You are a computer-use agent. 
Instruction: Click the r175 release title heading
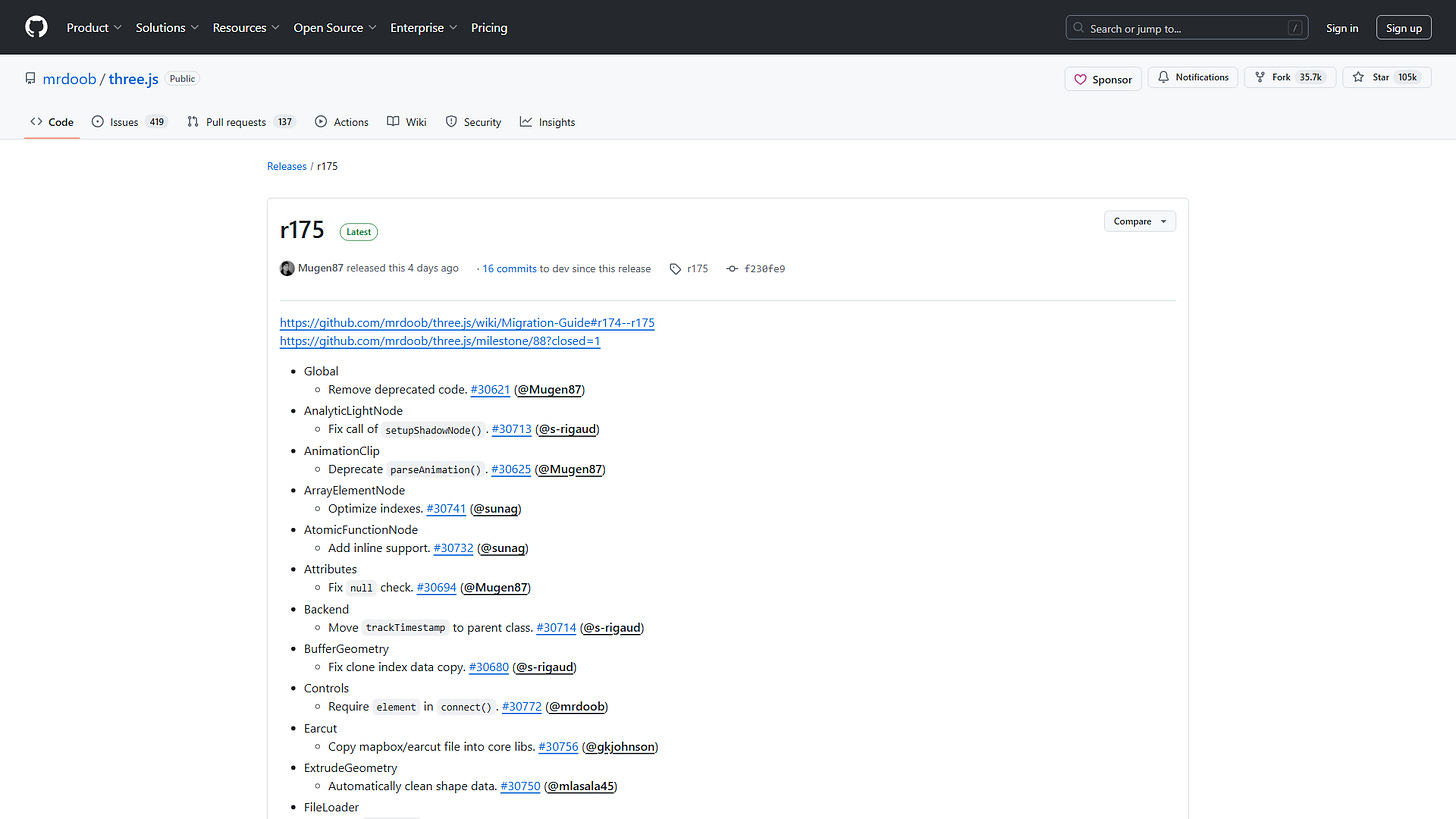[302, 230]
